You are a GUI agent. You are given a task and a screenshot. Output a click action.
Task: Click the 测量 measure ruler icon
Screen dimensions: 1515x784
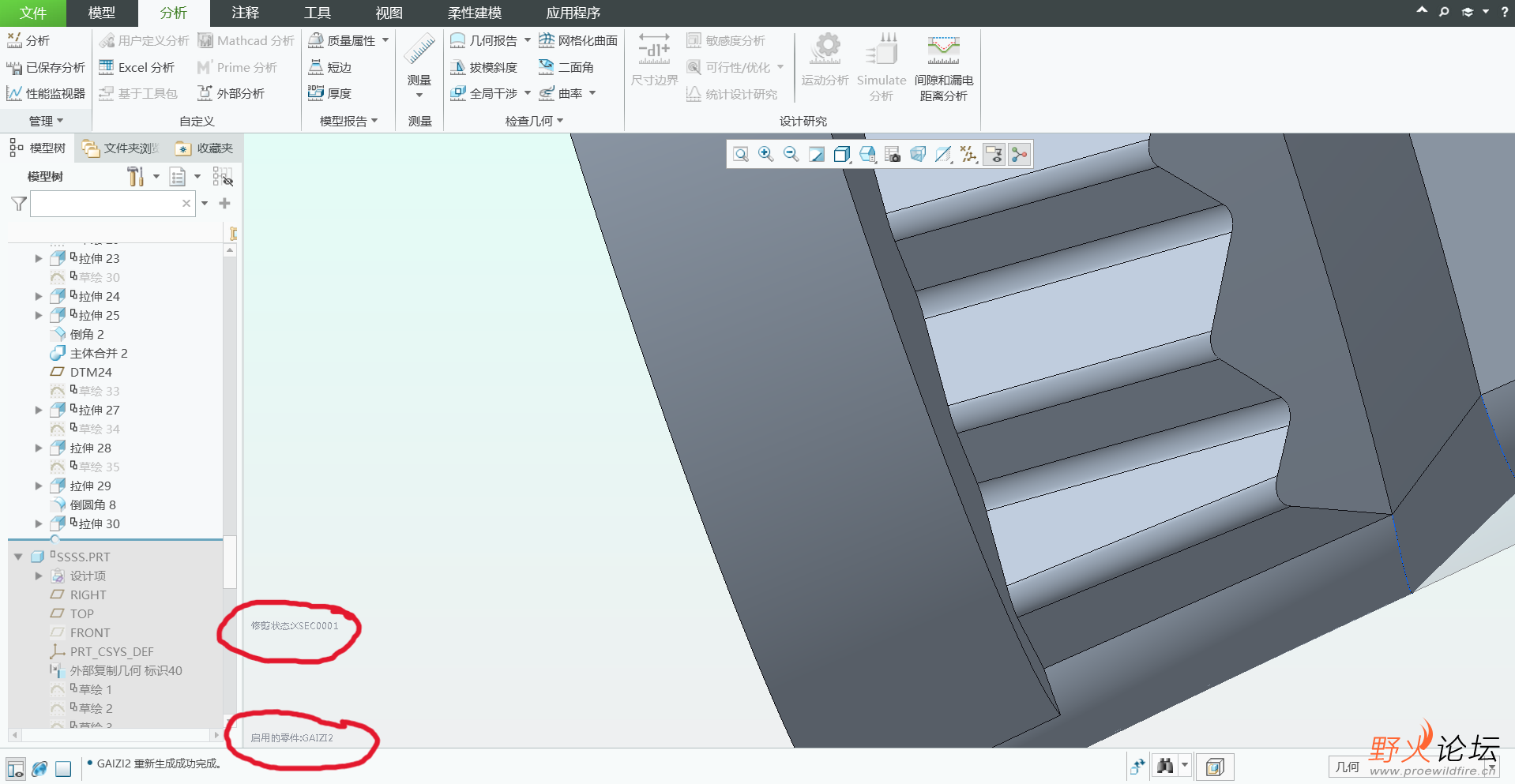coord(419,50)
